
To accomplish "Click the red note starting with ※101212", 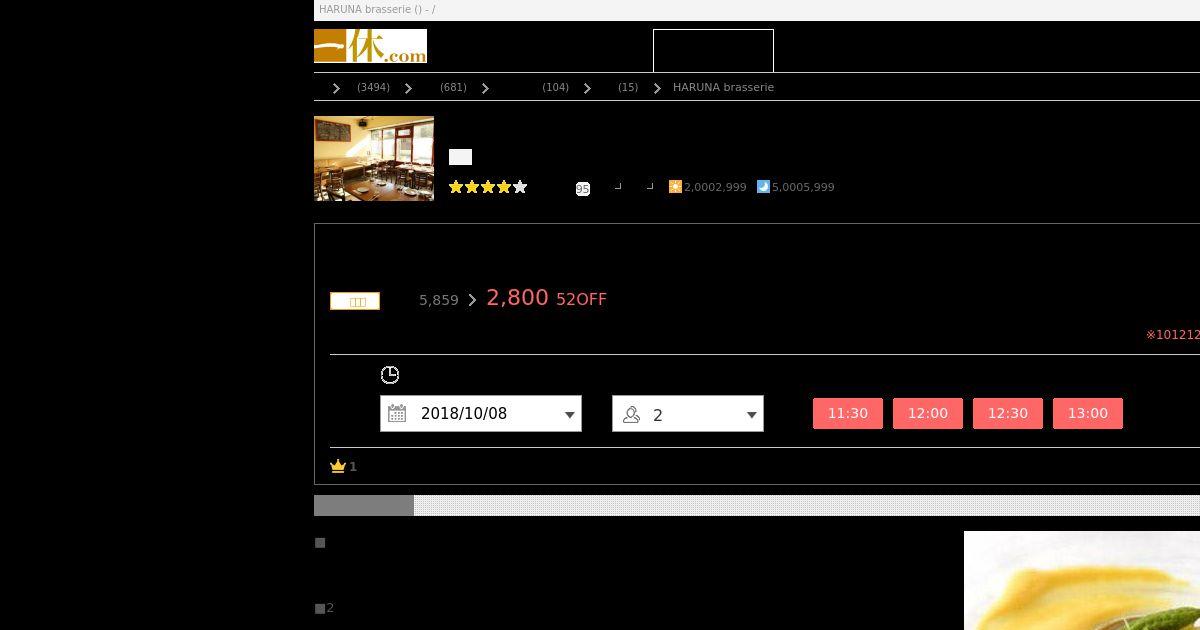I will click(1173, 335).
